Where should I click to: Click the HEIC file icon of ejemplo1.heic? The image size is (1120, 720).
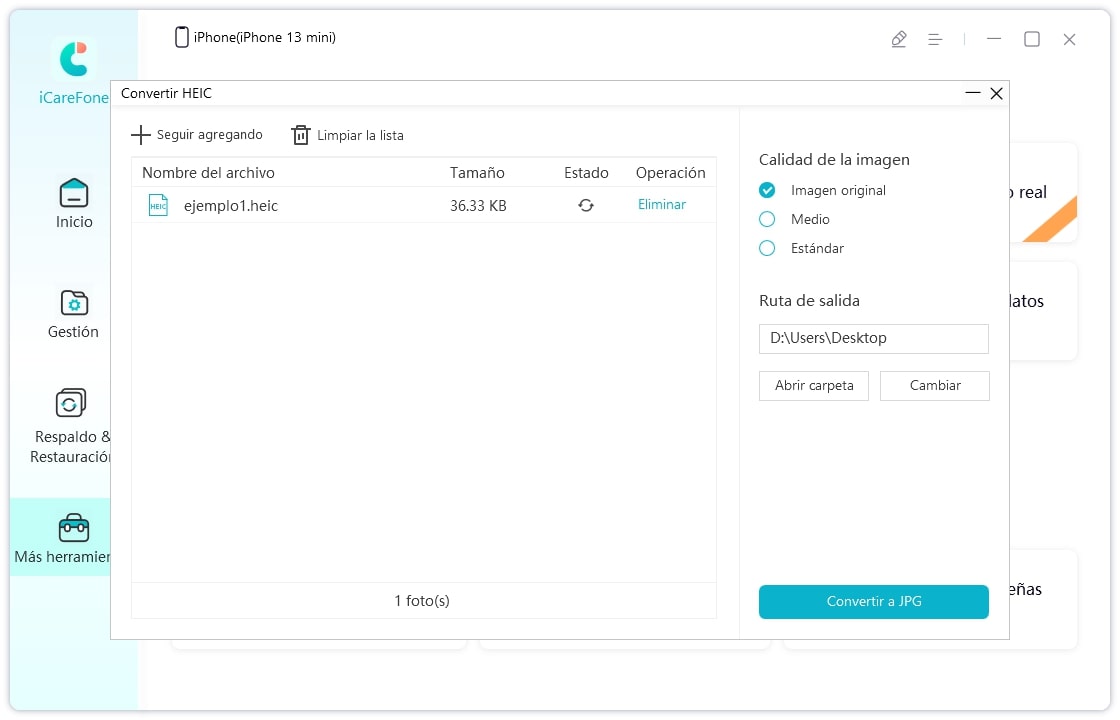pyautogui.click(x=158, y=205)
